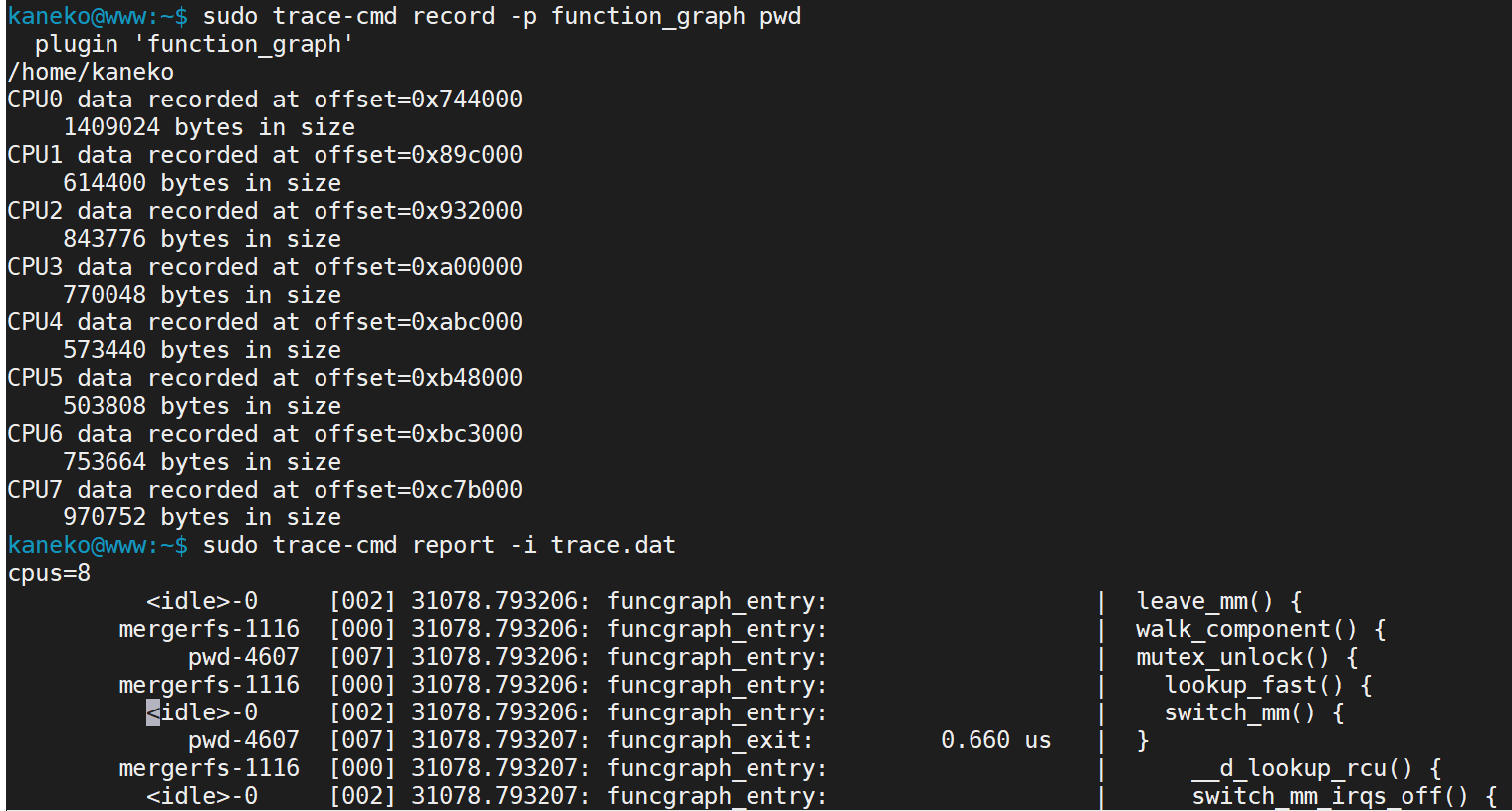Click the mutex_unlock() function entry
The width and height of the screenshot is (1512, 811).
[x=1247, y=657]
